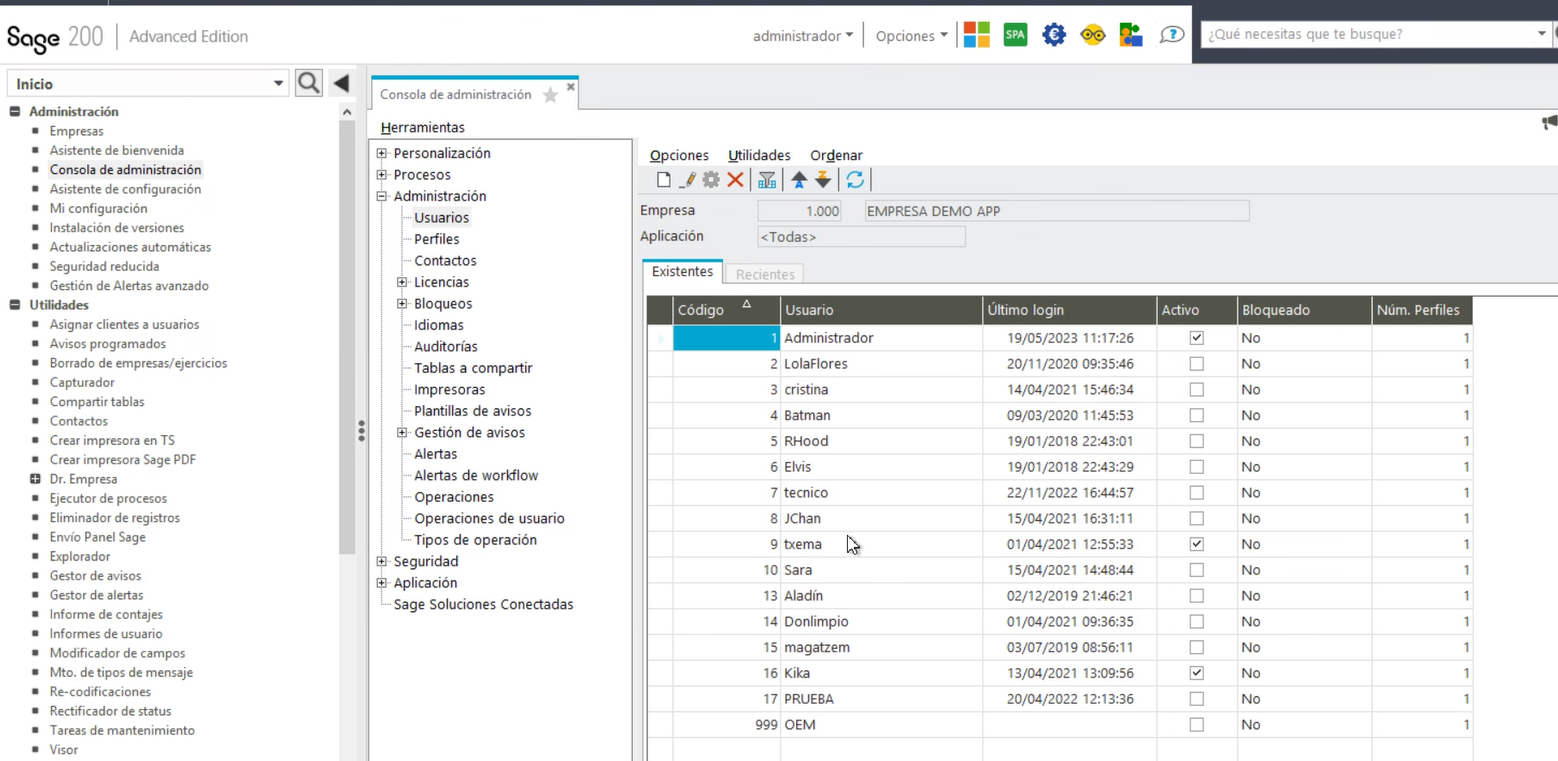Screen dimensions: 1558x761
Task: Refresh the user list with blue arrows icon
Action: click(x=855, y=180)
